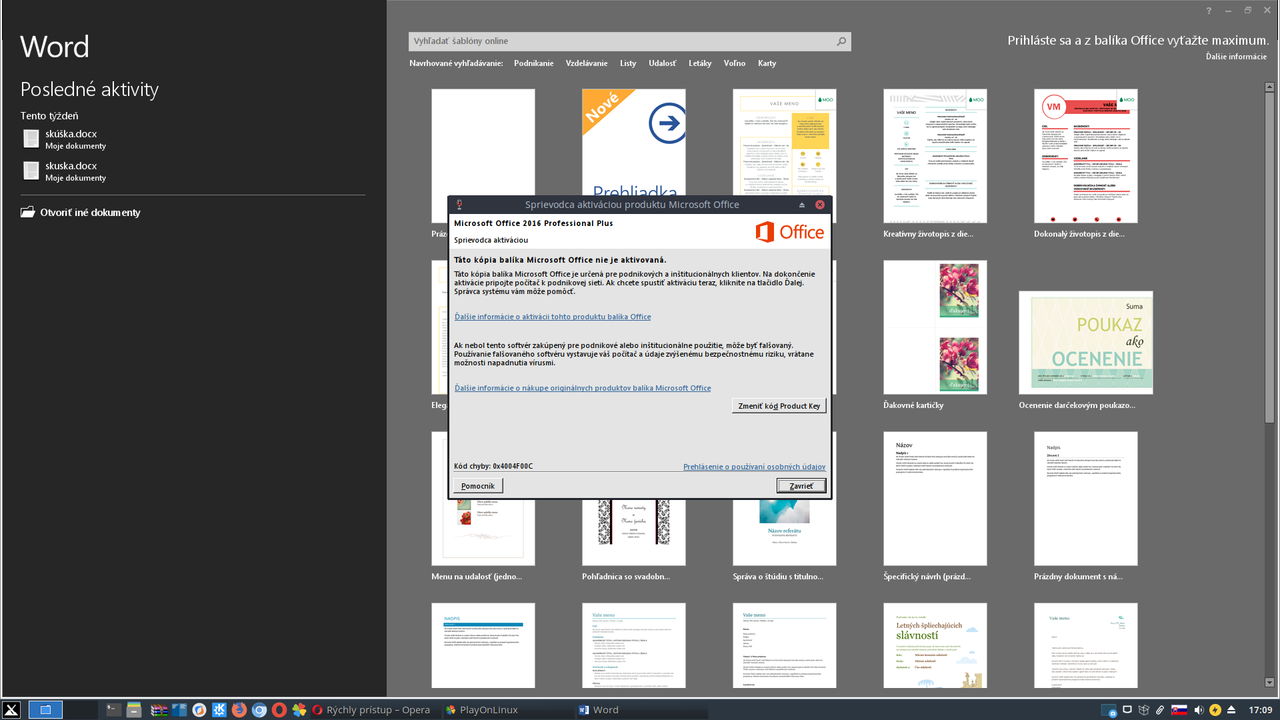Click Zmeniť kód Product Key button
Screen dimensions: 1280x720
click(x=779, y=406)
